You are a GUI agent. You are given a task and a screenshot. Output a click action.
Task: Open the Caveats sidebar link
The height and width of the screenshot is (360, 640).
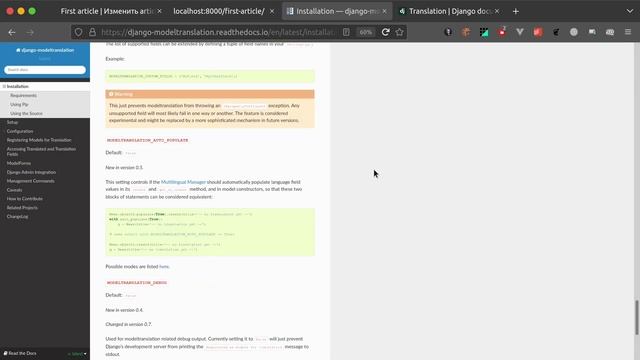click(14, 190)
